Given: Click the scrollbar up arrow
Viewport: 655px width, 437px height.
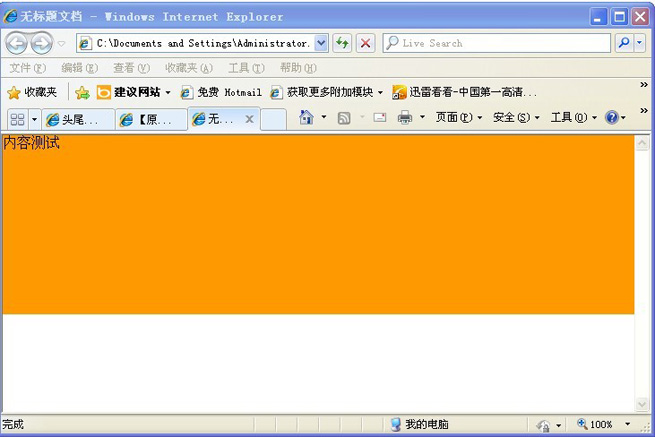Looking at the screenshot, I should [642, 143].
